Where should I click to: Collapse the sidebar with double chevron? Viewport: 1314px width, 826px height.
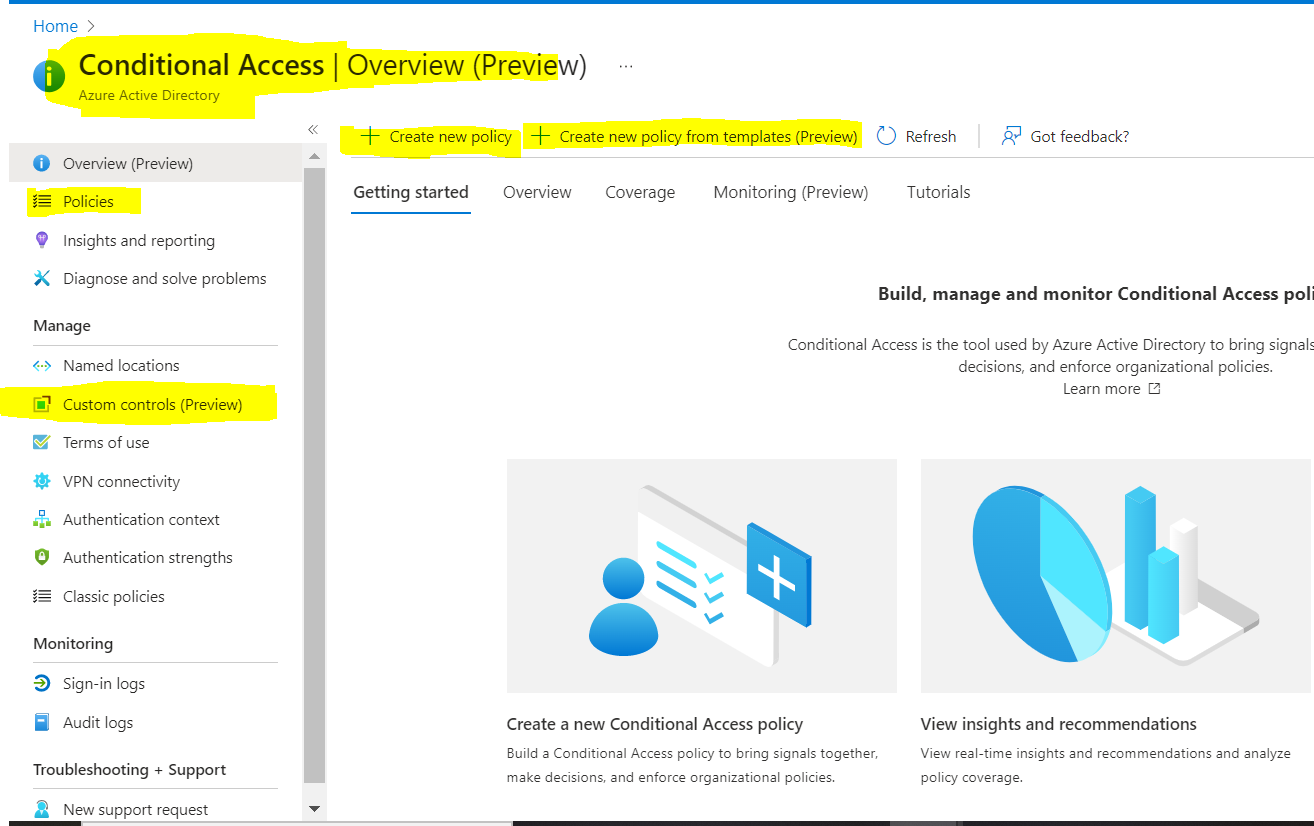pyautogui.click(x=313, y=129)
